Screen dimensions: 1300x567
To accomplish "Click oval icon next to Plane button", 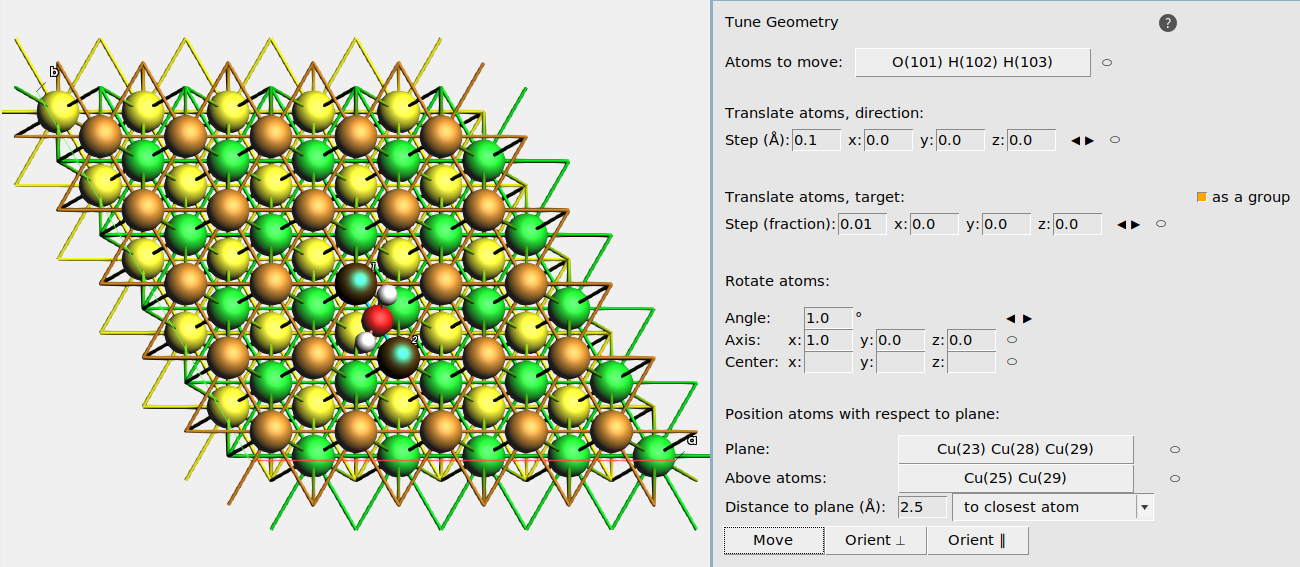I will (x=1175, y=450).
